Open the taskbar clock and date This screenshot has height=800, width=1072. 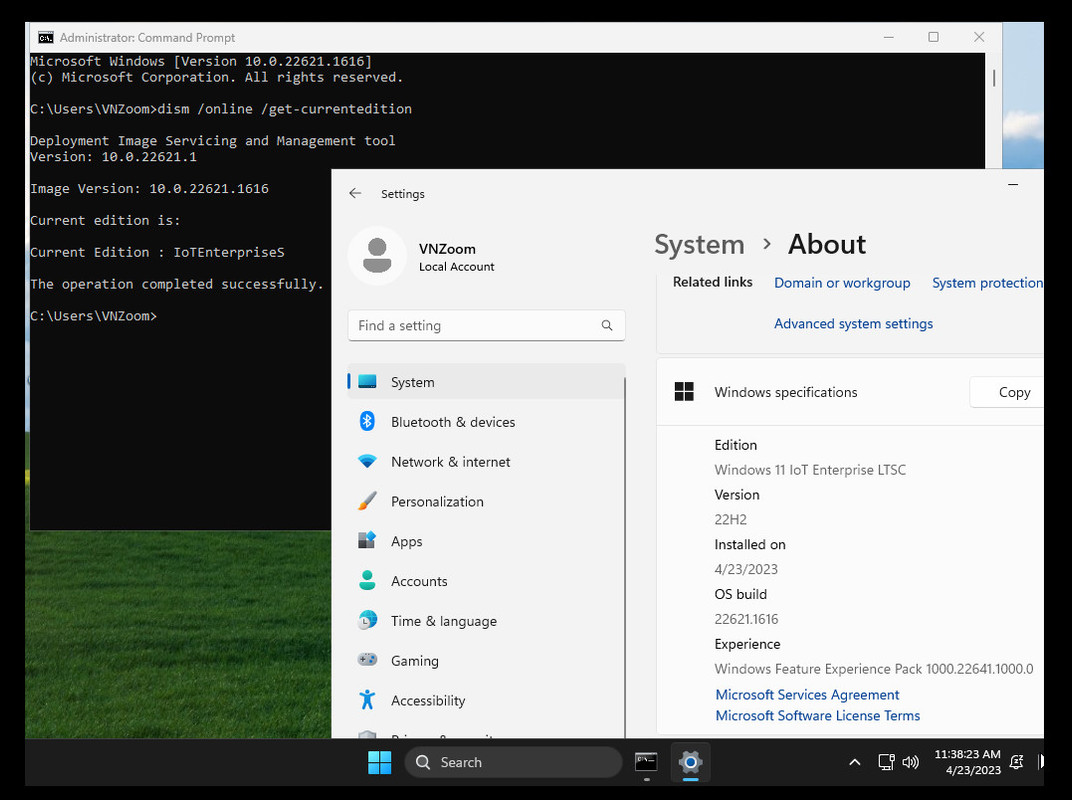click(967, 762)
